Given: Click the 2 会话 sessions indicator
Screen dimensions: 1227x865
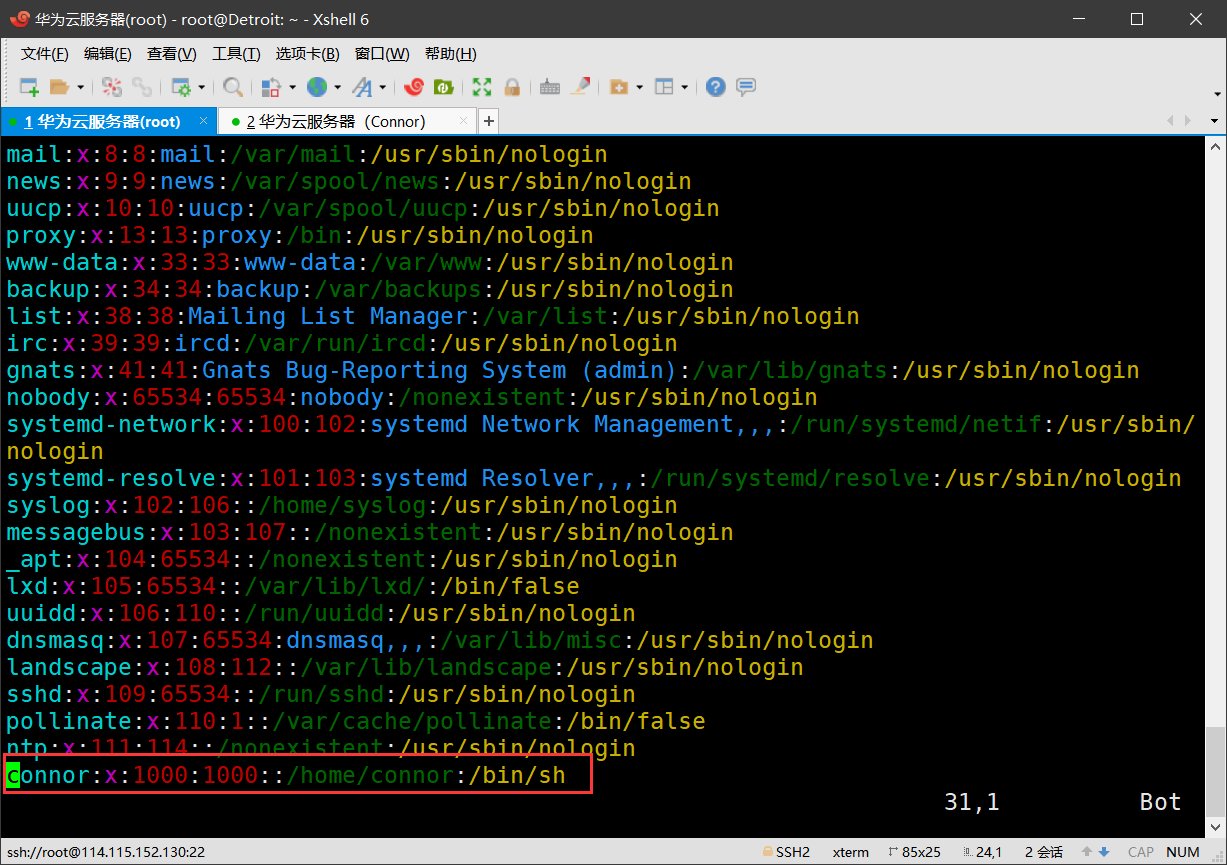Looking at the screenshot, I should click(x=1044, y=852).
